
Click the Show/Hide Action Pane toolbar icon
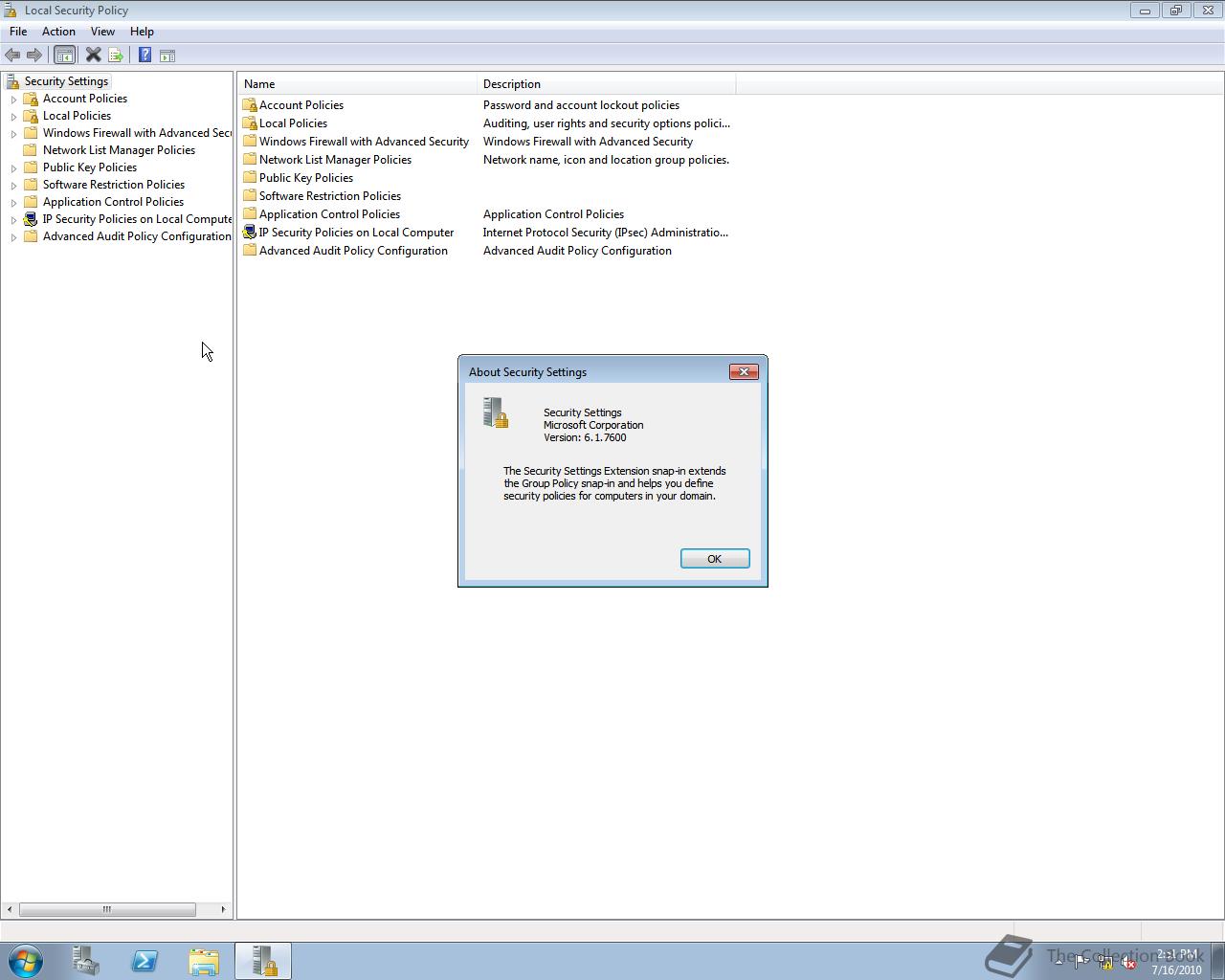[167, 56]
